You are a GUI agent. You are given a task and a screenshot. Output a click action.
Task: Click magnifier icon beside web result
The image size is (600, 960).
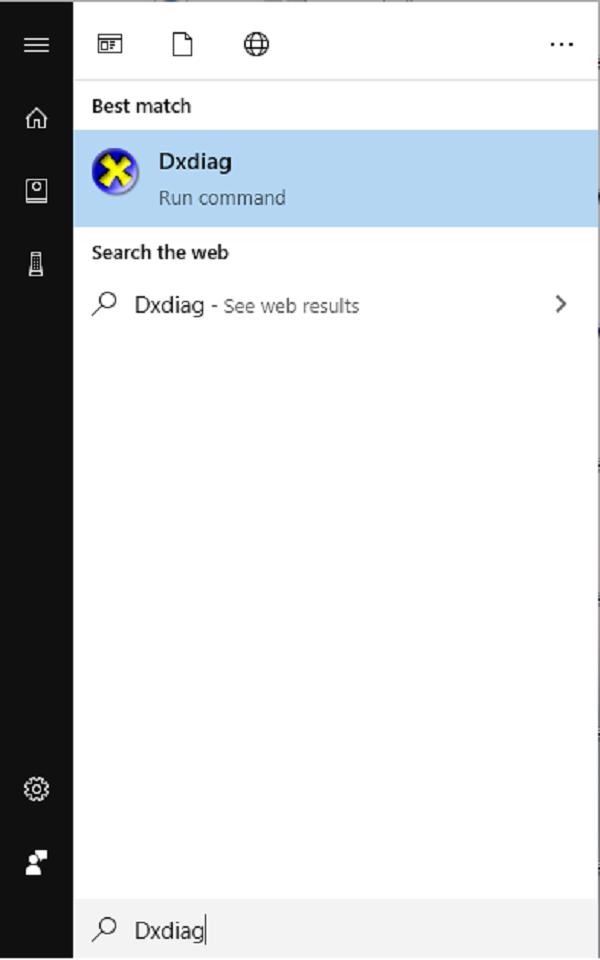(104, 305)
